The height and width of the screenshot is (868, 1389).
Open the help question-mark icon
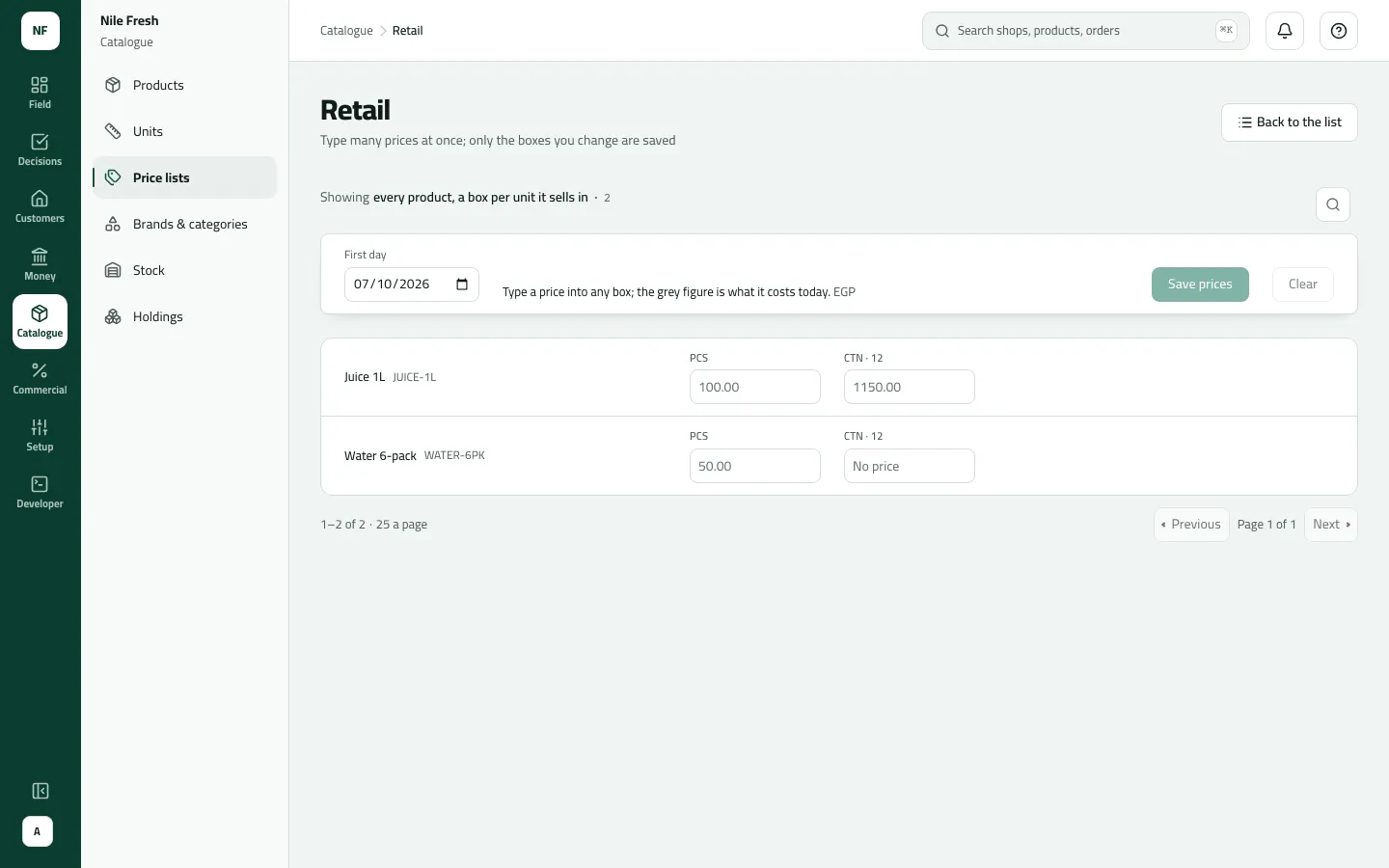[x=1339, y=31]
